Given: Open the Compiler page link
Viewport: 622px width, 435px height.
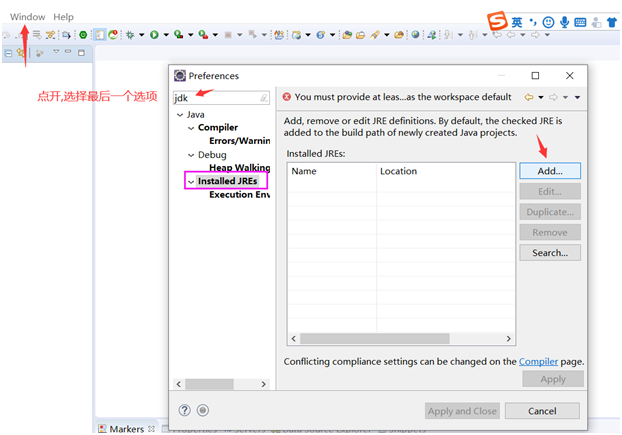Looking at the screenshot, I should click(x=538, y=362).
